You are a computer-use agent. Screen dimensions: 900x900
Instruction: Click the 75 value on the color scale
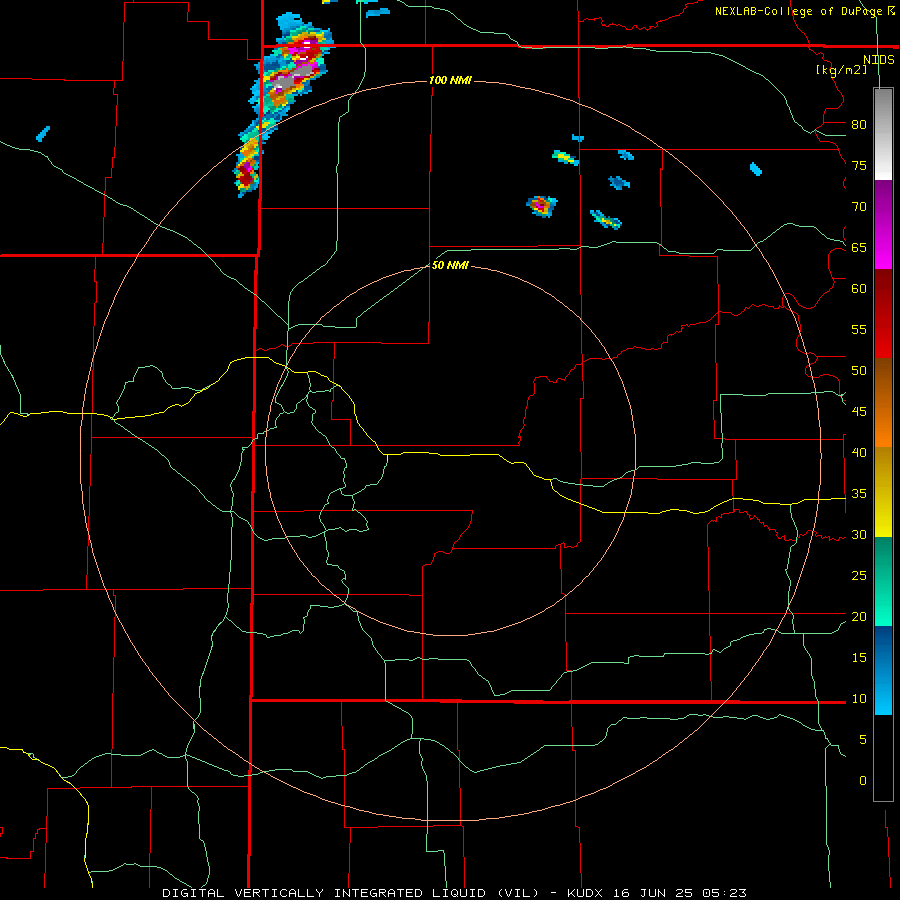(x=859, y=165)
